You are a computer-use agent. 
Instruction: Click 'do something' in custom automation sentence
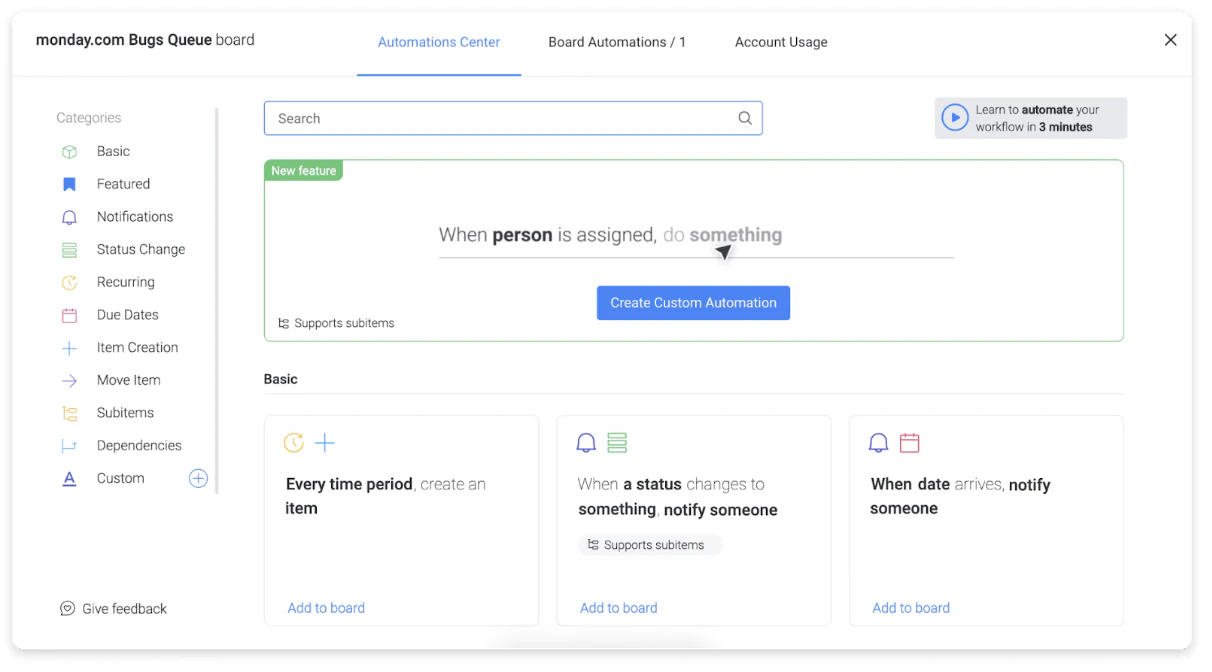722,235
